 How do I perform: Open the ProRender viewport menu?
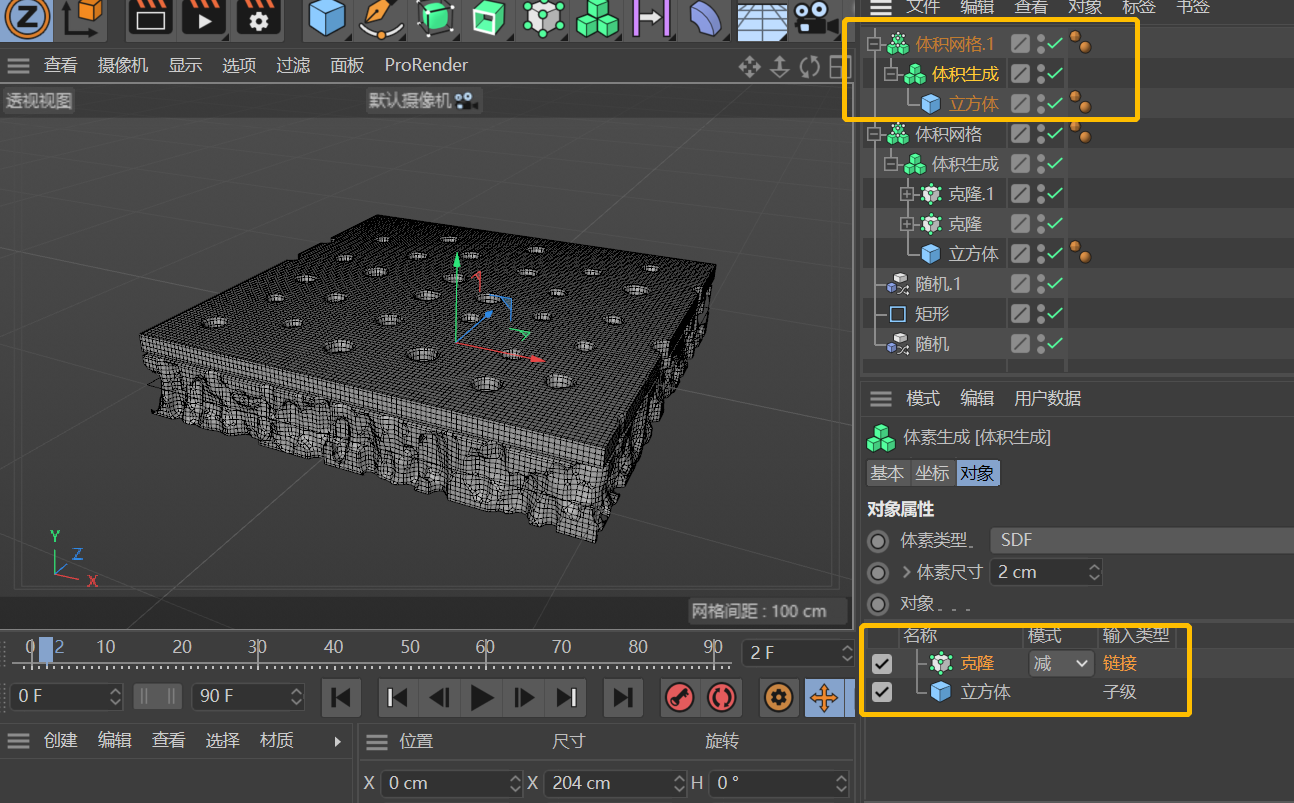tap(426, 66)
